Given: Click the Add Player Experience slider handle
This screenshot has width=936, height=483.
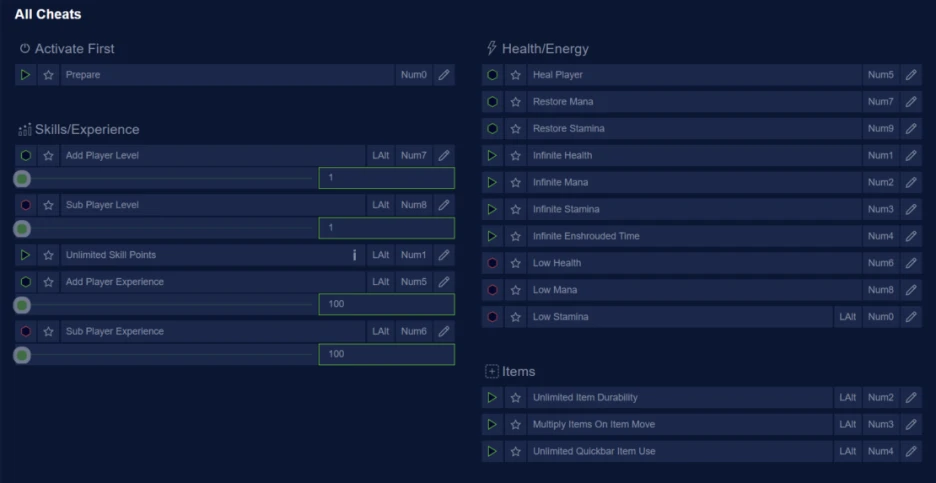Looking at the screenshot, I should tap(22, 305).
